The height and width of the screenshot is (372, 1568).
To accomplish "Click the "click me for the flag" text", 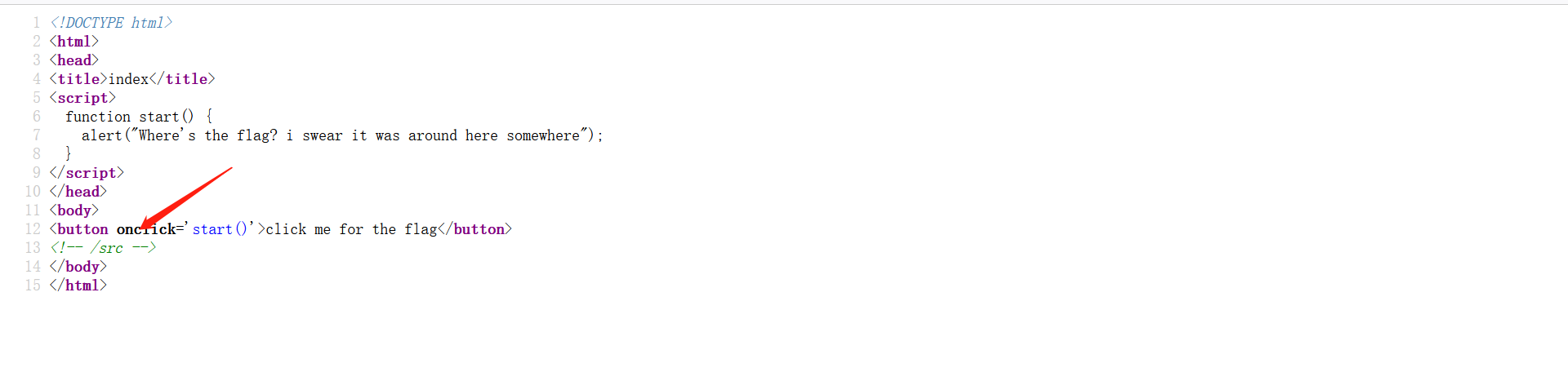I will coord(351,229).
